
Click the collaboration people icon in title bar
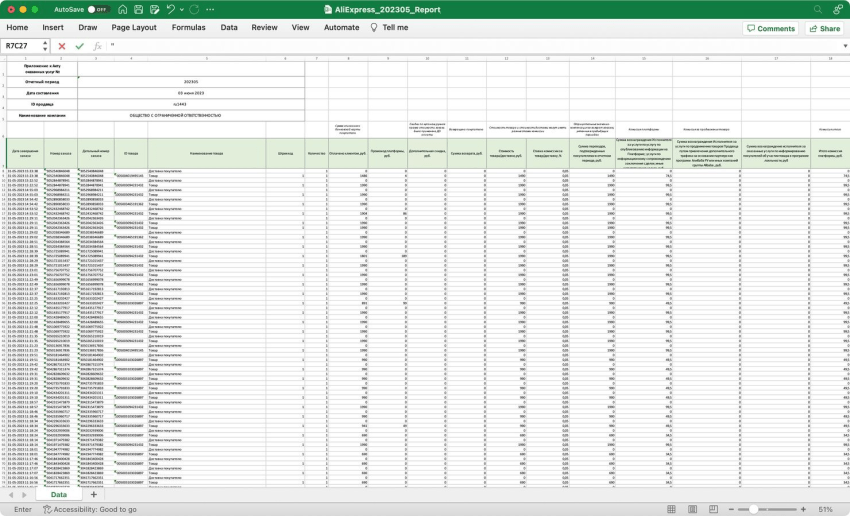pyautogui.click(x=838, y=9)
